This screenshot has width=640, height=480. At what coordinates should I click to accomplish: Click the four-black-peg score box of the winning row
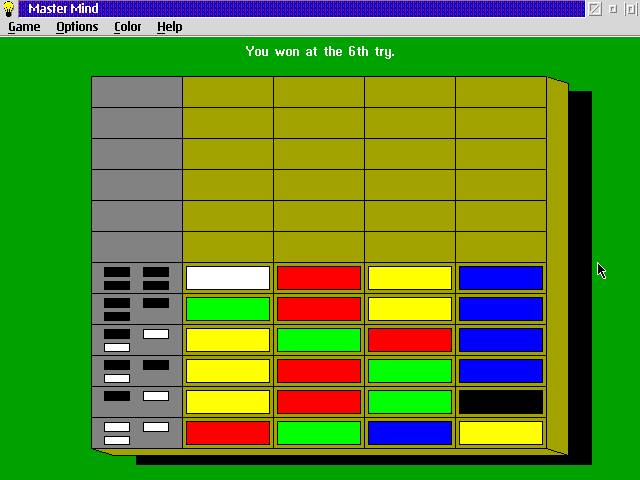(x=137, y=278)
